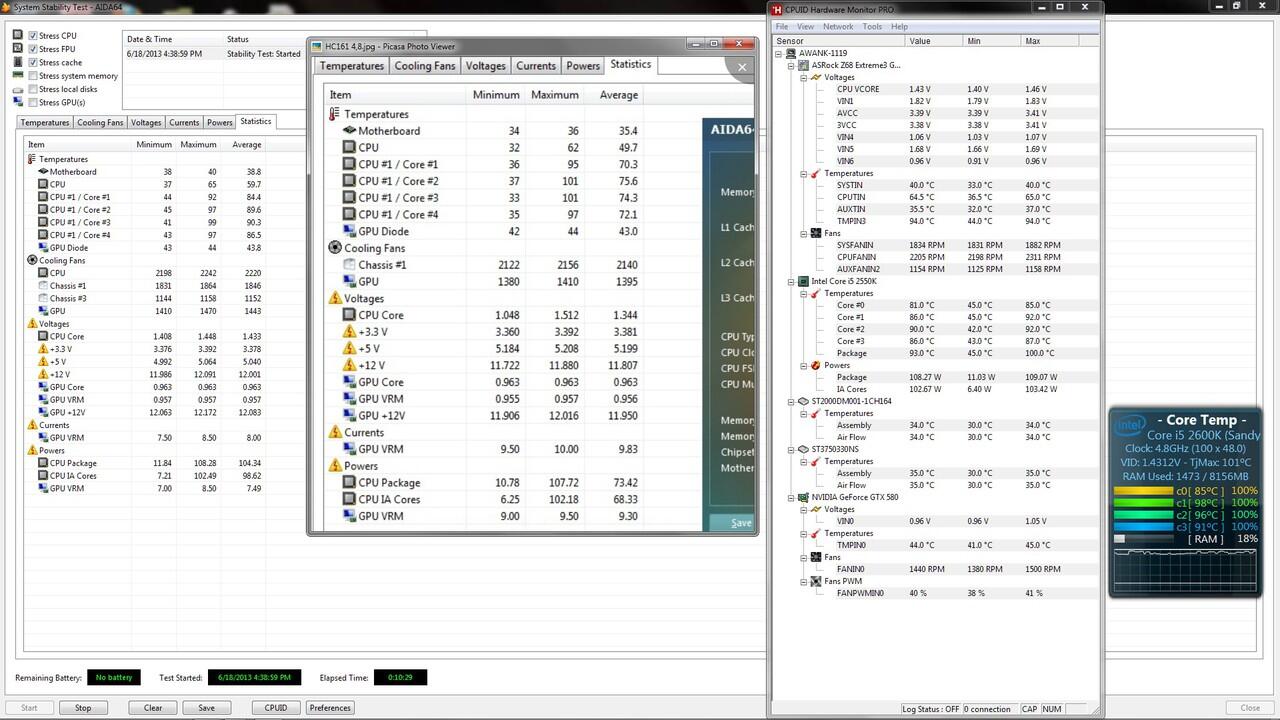Open the AIDA64 Currents tab
This screenshot has width=1280, height=720.
pyautogui.click(x=184, y=122)
